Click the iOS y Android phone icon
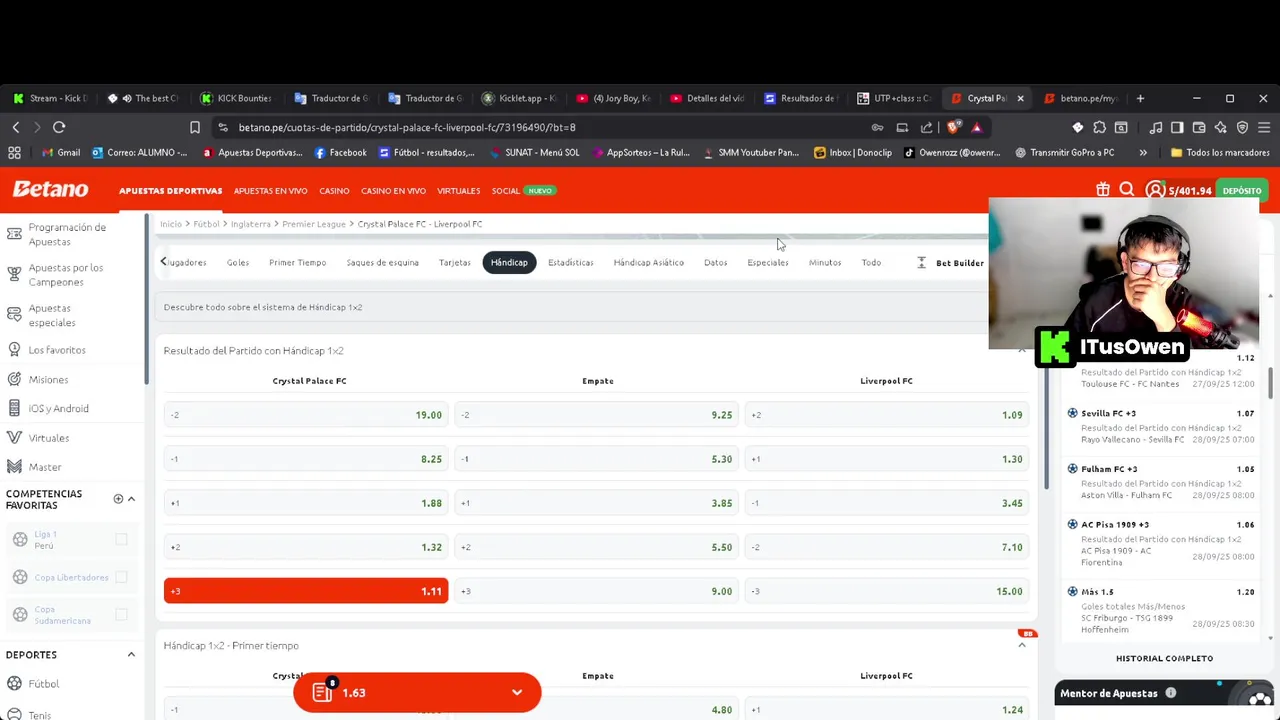The height and width of the screenshot is (720, 1280). point(14,408)
